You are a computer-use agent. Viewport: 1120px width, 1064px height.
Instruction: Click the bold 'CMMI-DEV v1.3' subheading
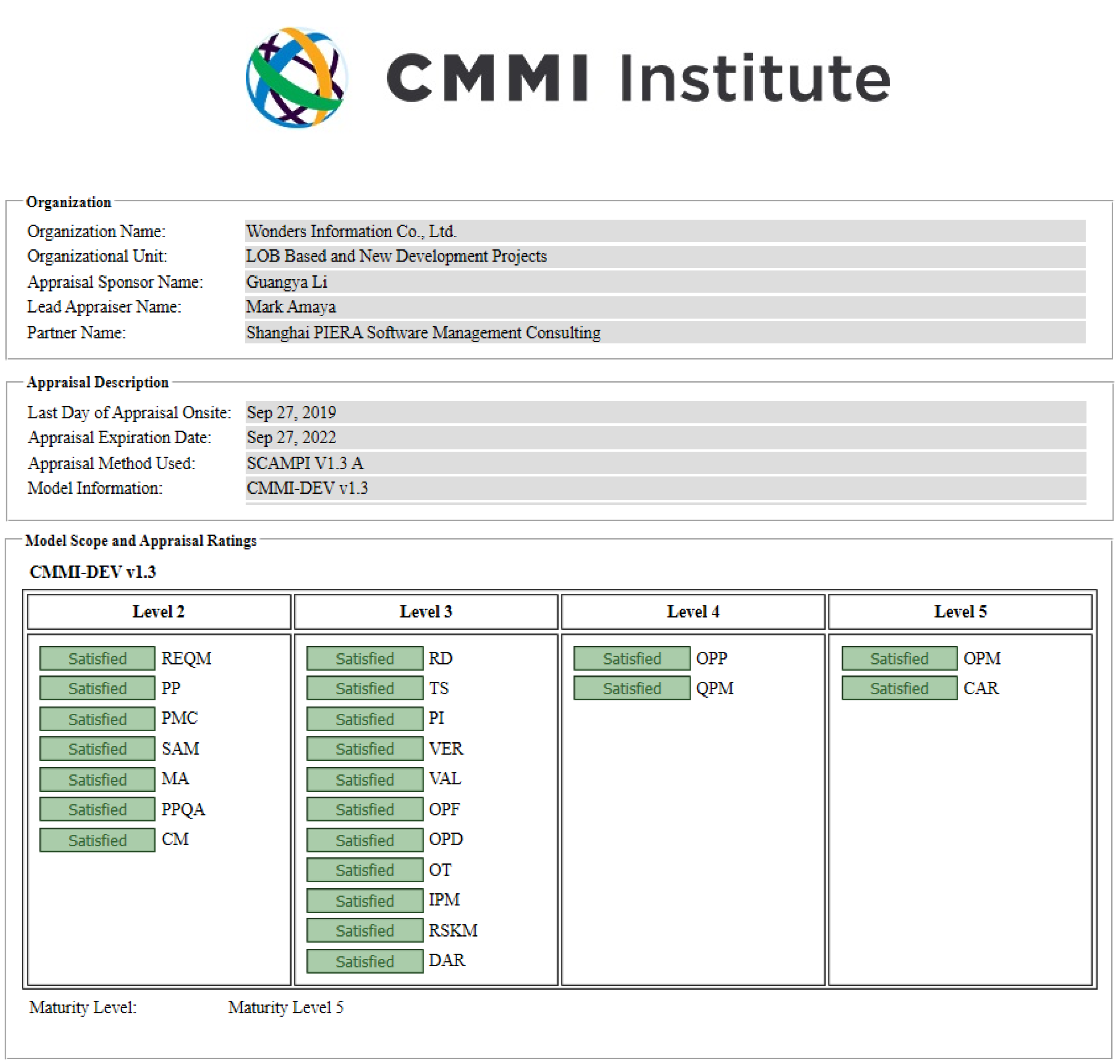(x=93, y=572)
